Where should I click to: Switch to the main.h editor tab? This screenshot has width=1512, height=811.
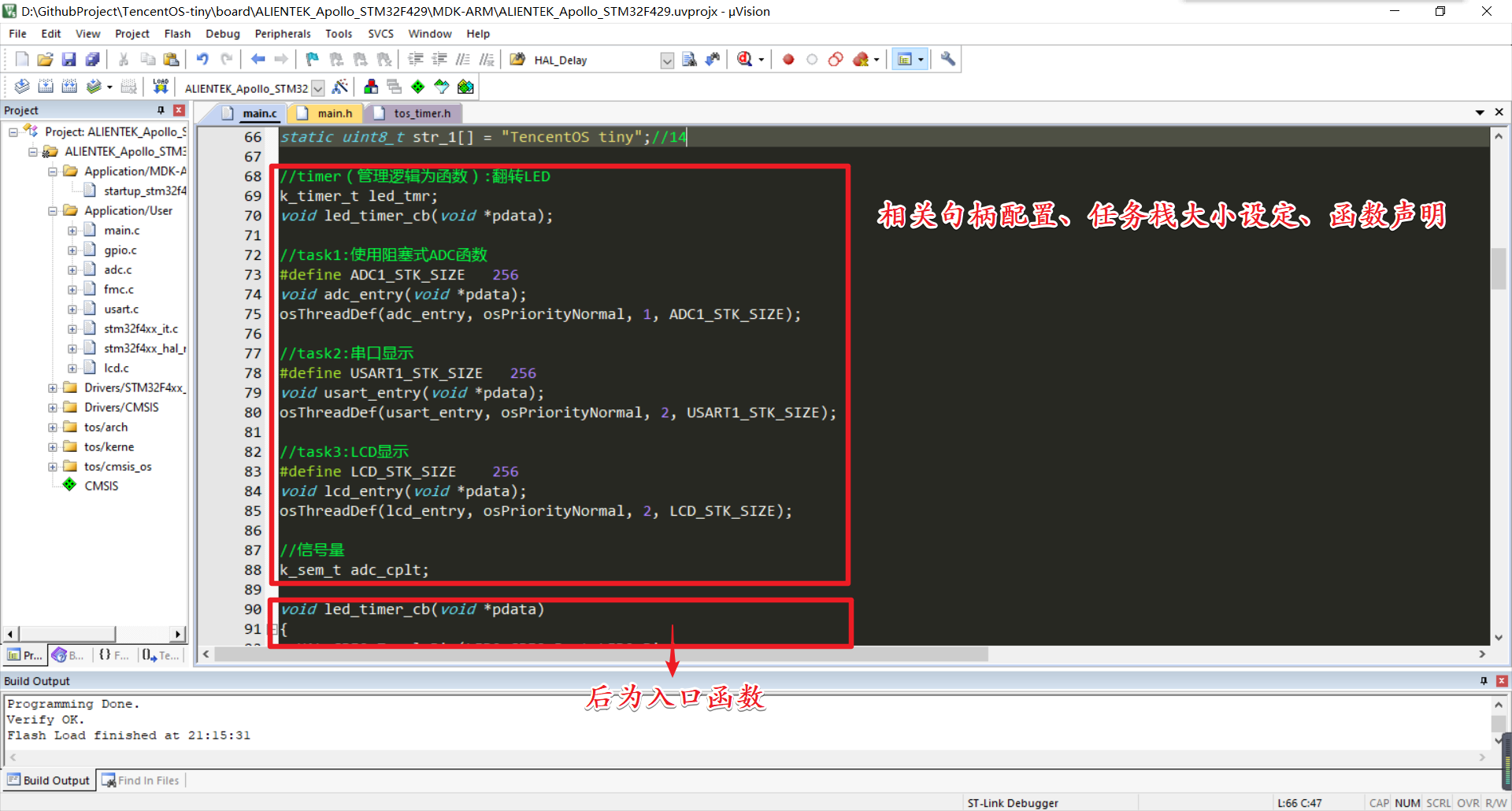pyautogui.click(x=326, y=113)
